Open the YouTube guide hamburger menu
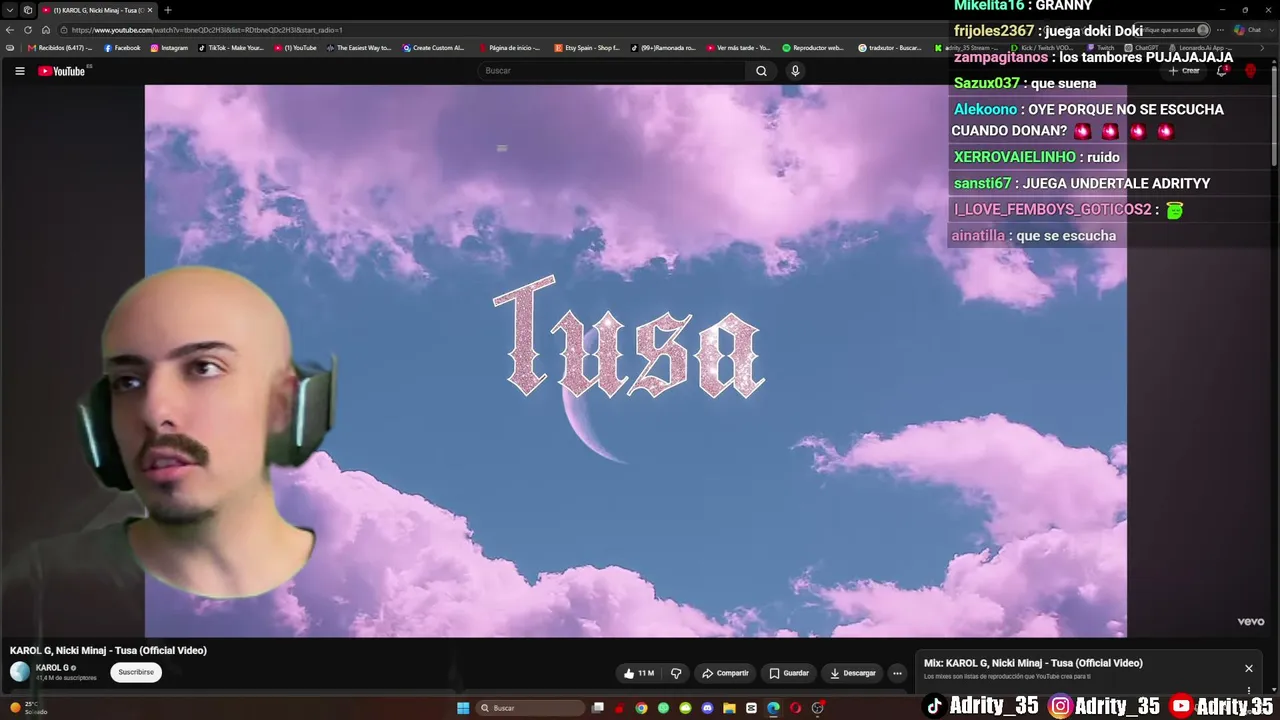1280x720 pixels. 19,71
